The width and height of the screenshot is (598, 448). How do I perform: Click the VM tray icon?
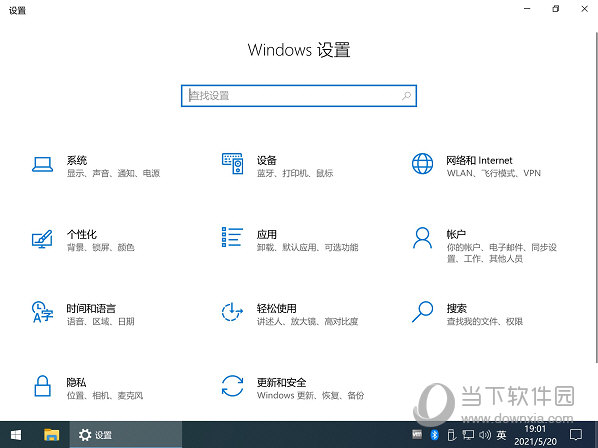pos(417,434)
